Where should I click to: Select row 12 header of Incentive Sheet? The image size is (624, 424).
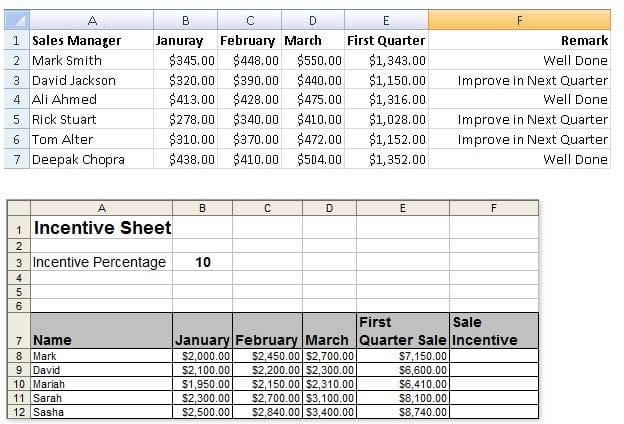pos(19,411)
